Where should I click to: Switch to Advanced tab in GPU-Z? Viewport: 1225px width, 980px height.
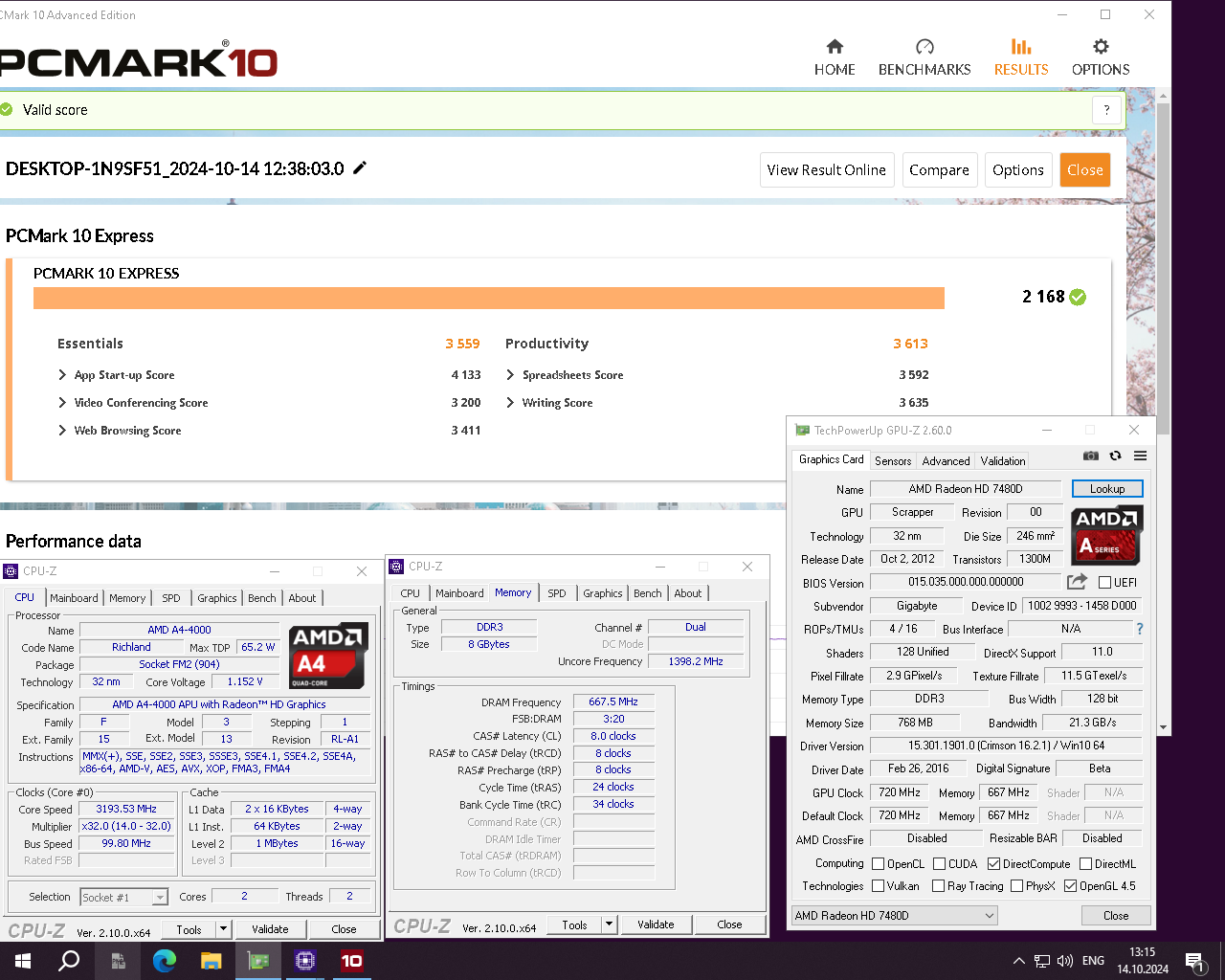tap(946, 460)
